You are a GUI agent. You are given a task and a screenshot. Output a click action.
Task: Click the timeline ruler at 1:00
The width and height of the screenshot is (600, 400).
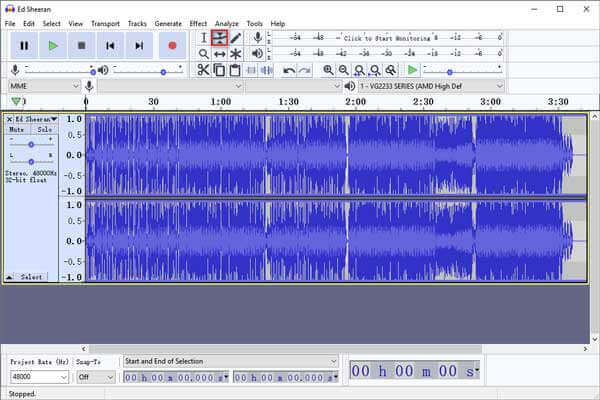point(221,102)
